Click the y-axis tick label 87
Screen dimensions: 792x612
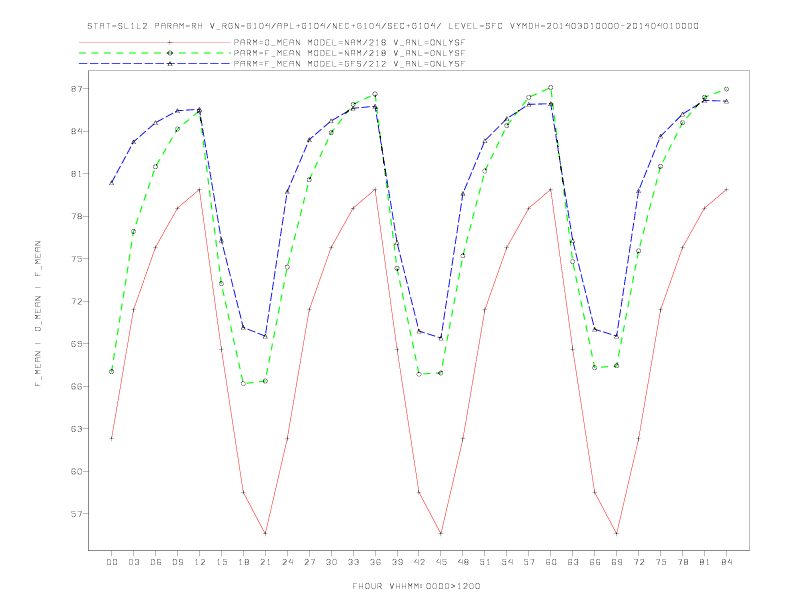(77, 89)
